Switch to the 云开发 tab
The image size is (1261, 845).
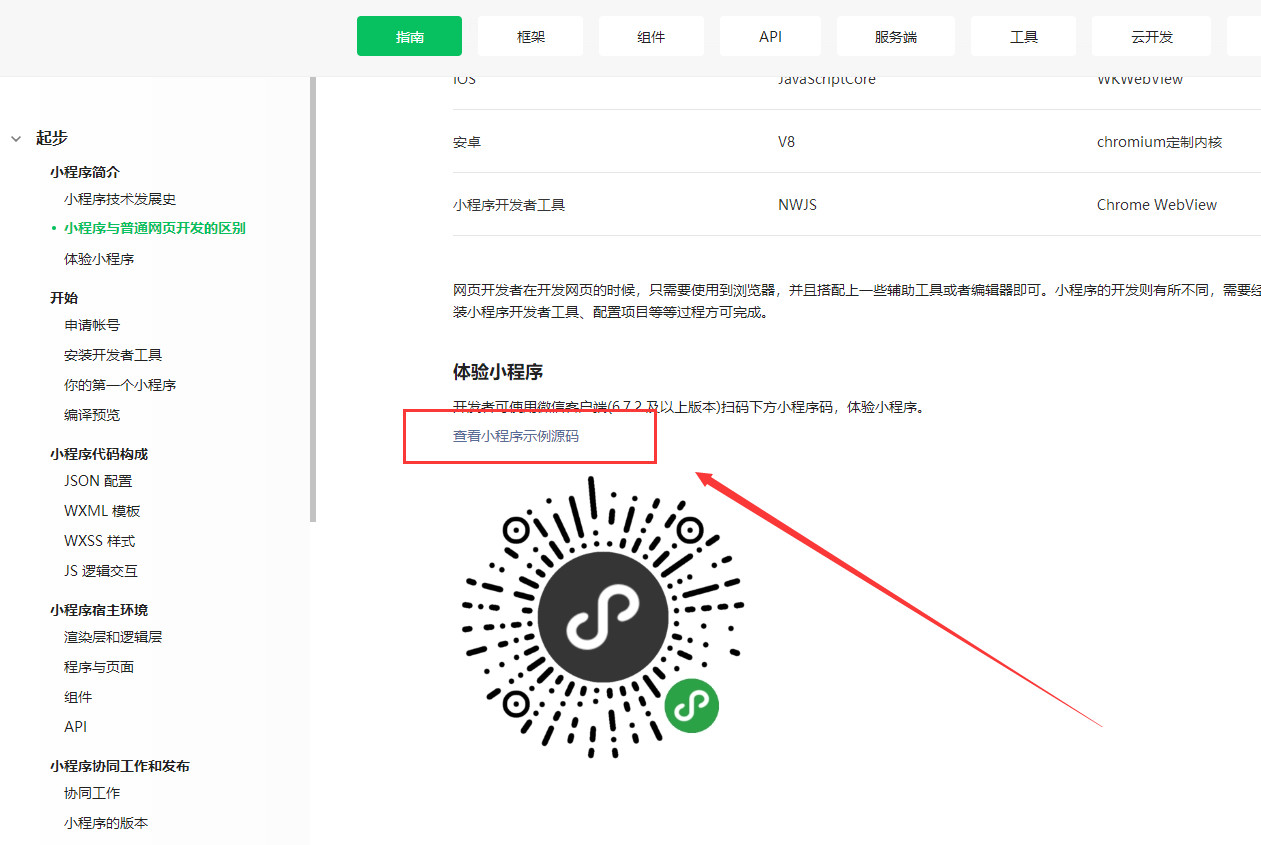1151,36
